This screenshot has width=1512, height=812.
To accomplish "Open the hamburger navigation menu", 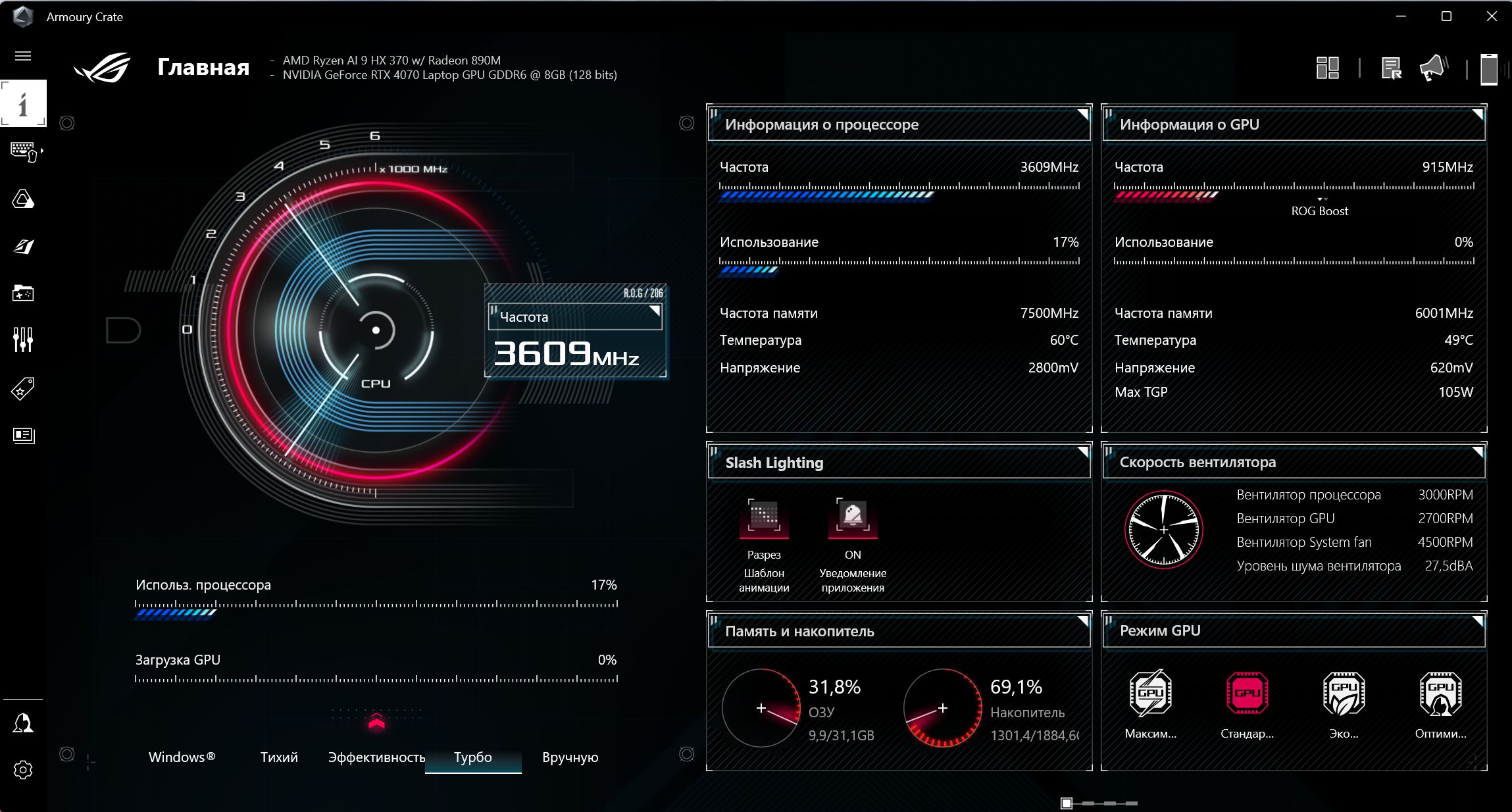I will point(23,56).
